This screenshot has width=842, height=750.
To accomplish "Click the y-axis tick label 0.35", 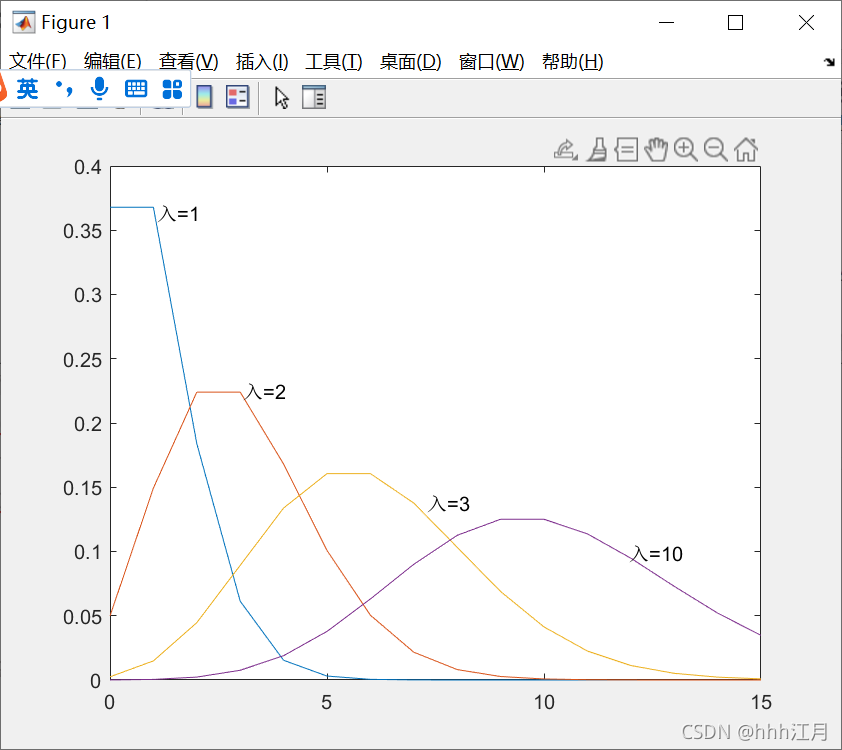I will click(x=82, y=231).
